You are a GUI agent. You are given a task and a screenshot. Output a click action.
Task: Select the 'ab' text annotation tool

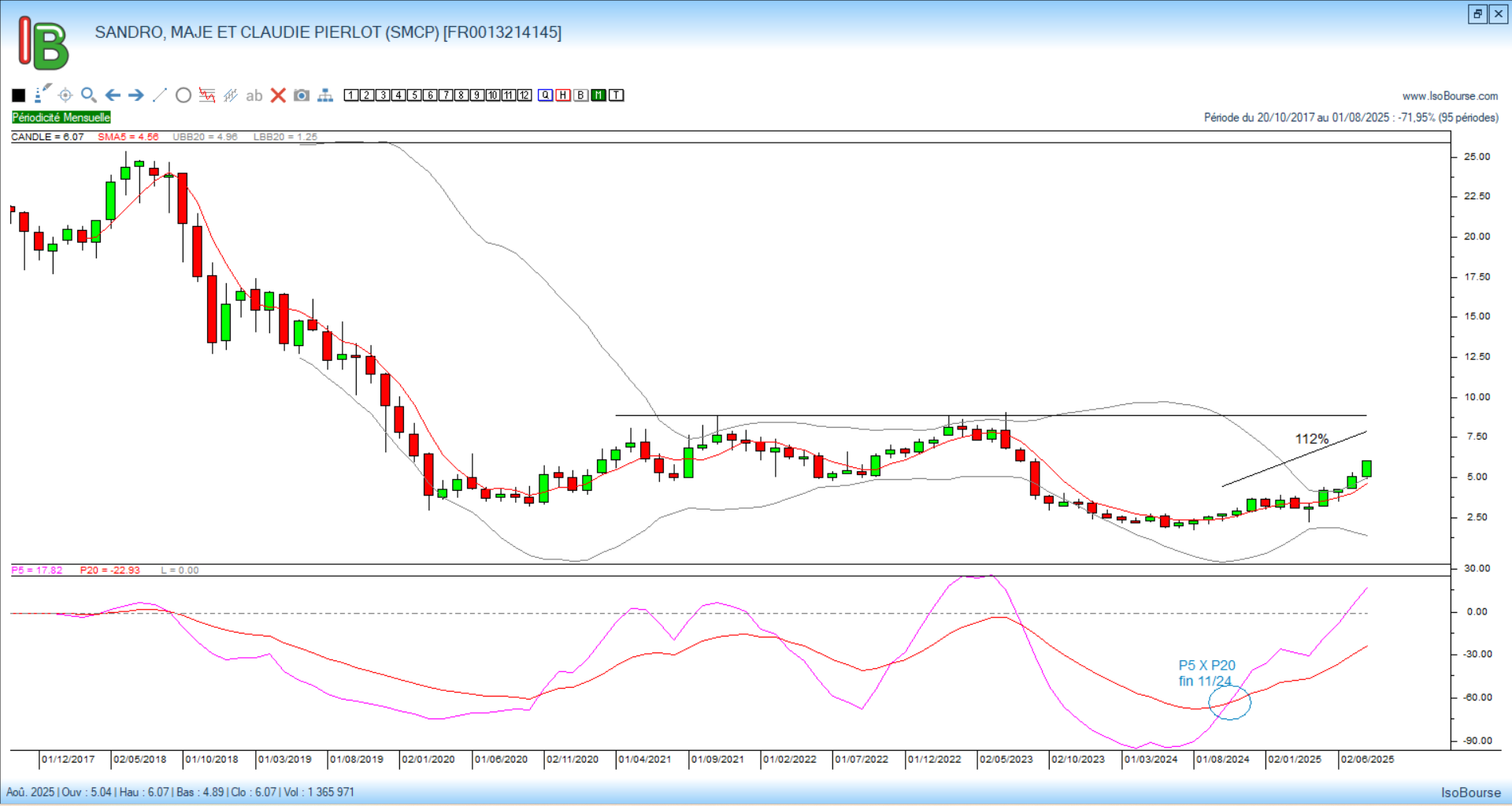pos(254,95)
